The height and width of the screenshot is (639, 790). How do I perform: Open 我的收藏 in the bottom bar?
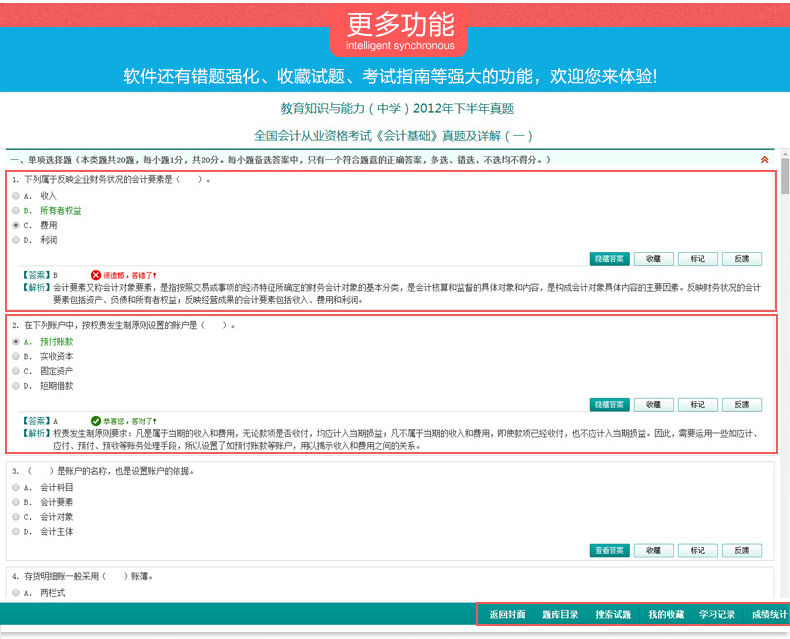point(666,614)
